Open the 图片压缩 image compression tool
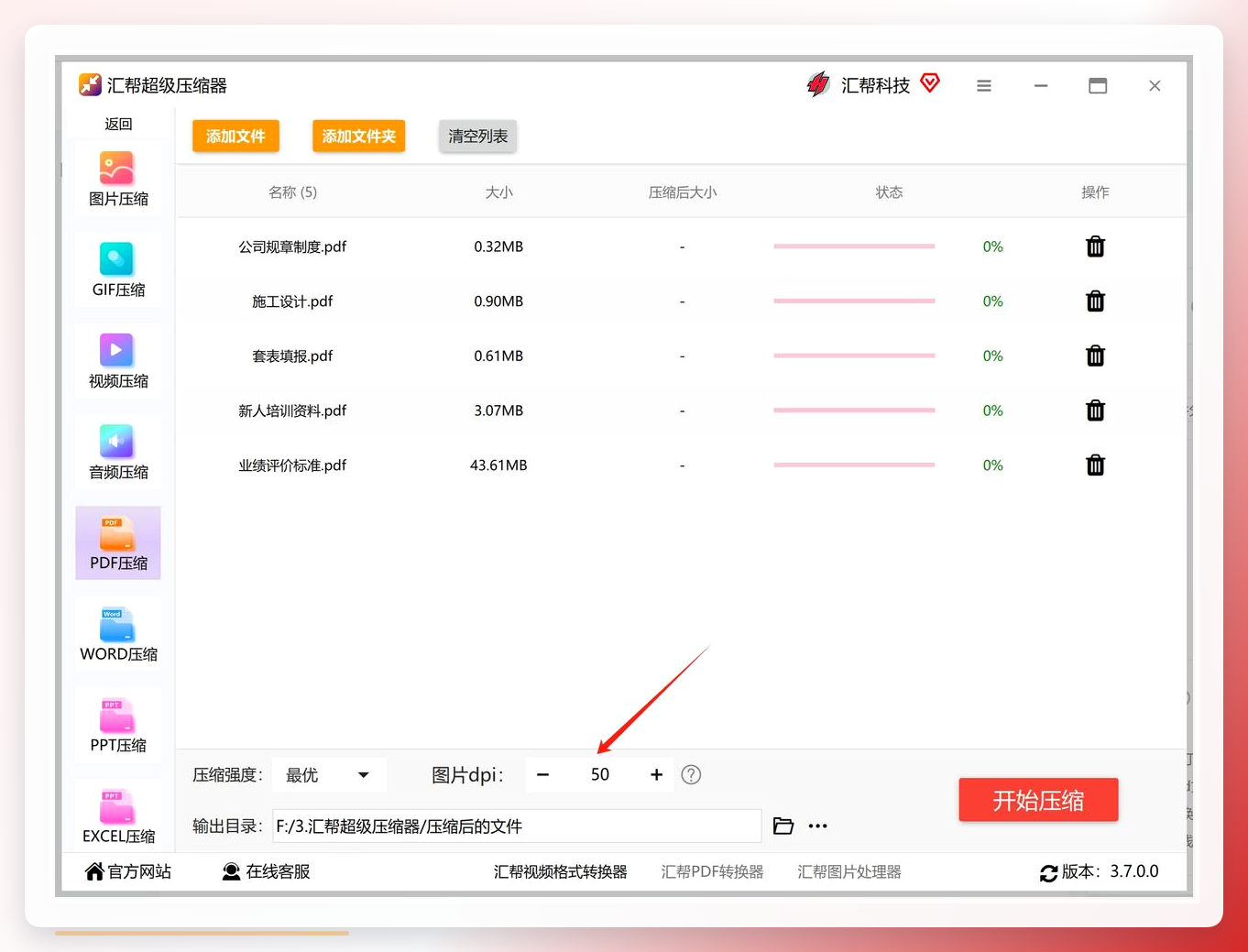 pos(117,180)
